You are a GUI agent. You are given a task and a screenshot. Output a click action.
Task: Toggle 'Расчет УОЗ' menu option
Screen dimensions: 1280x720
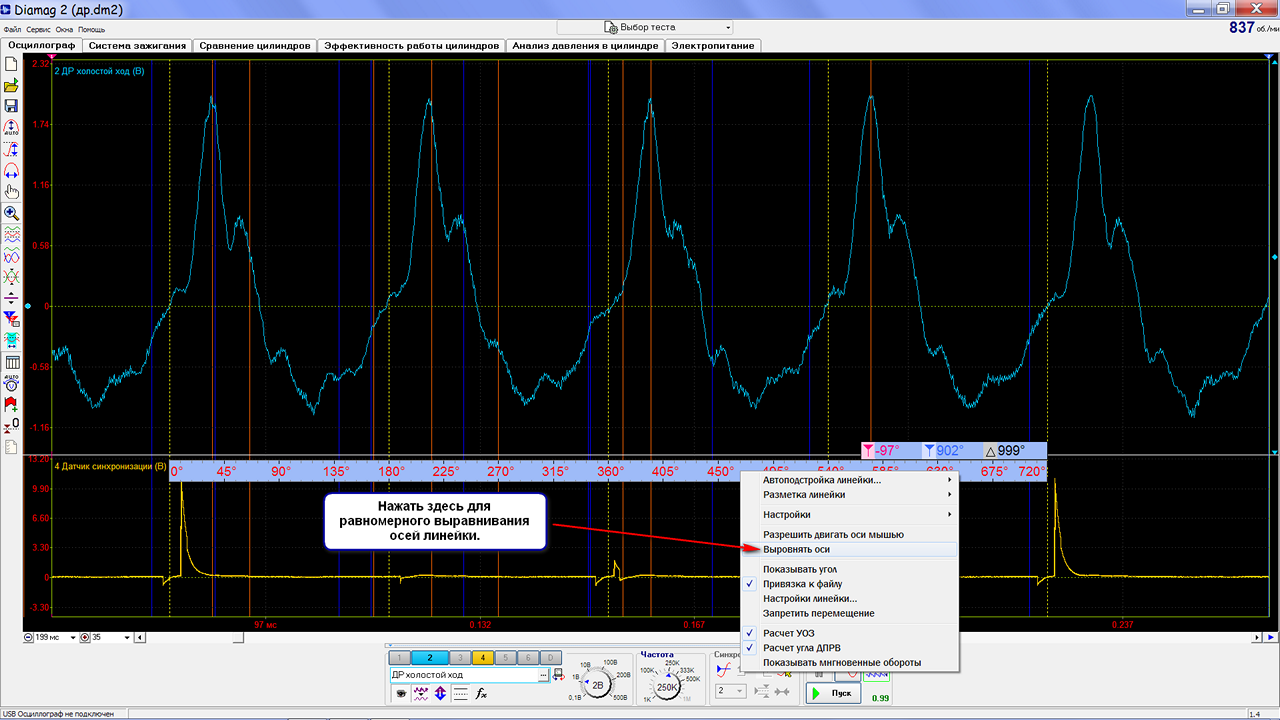(850, 633)
